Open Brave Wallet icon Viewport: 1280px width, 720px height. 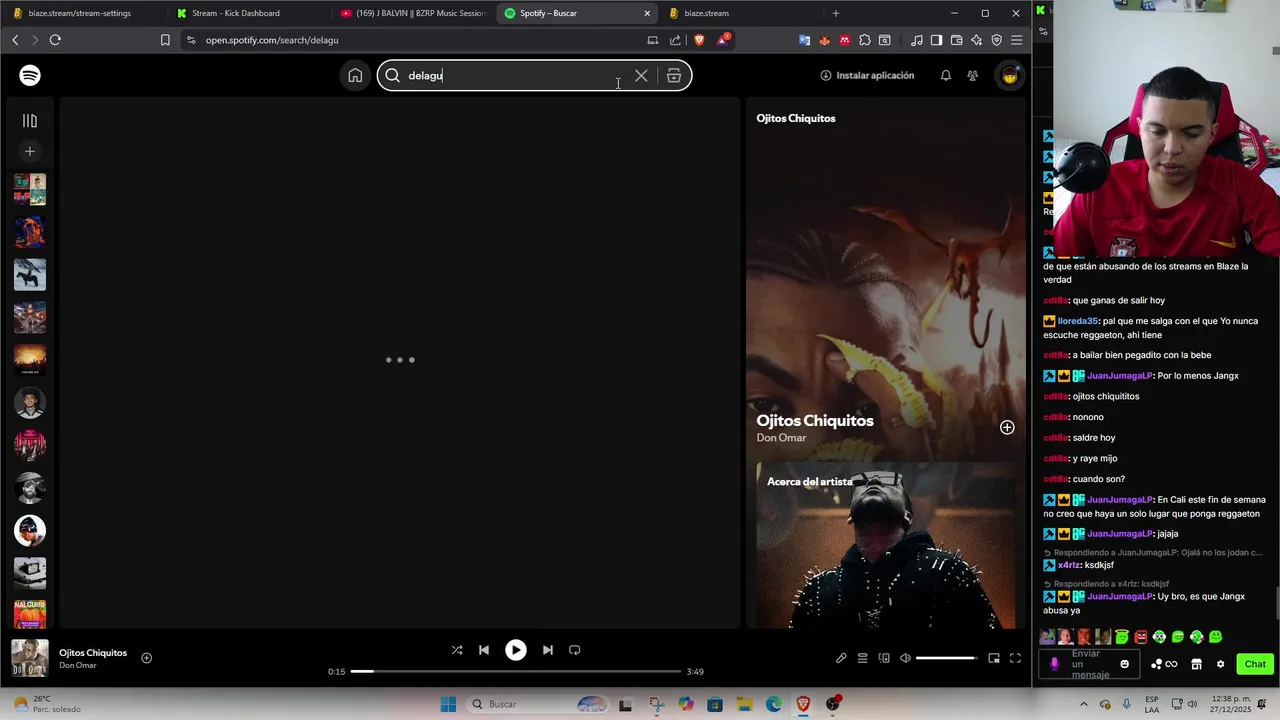pos(957,40)
